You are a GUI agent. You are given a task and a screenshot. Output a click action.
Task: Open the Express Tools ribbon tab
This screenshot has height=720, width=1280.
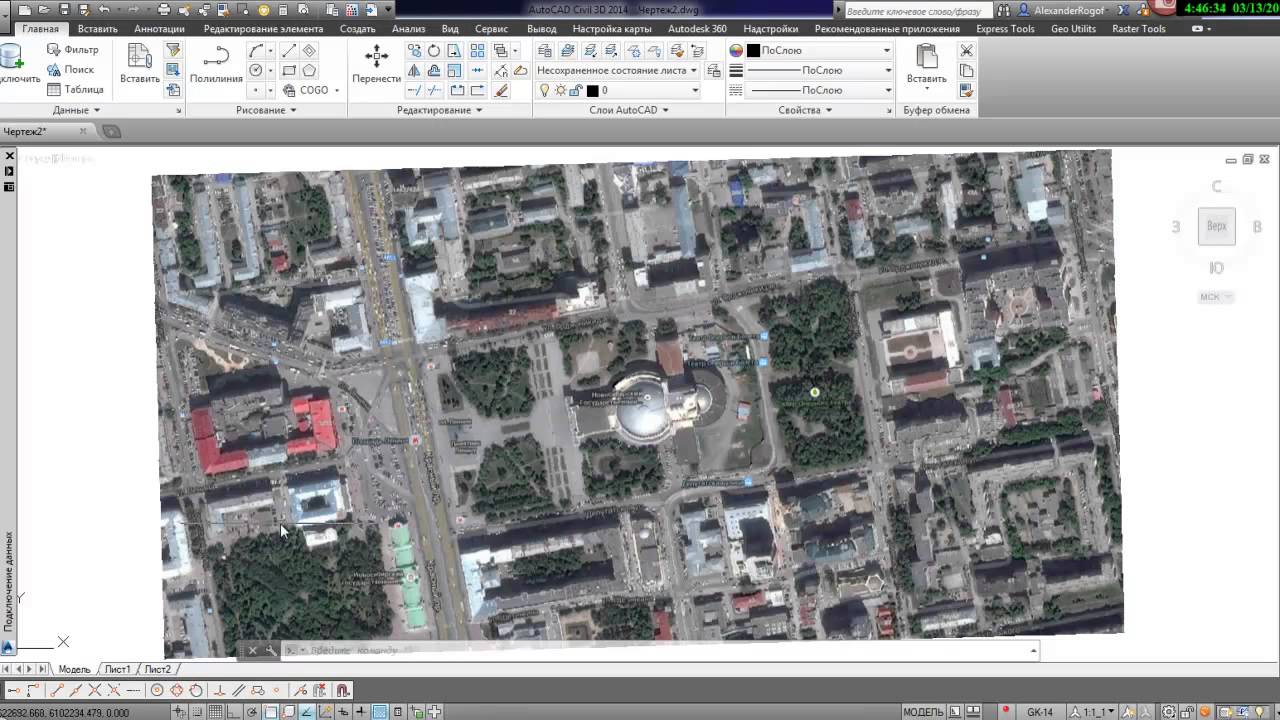click(1005, 29)
